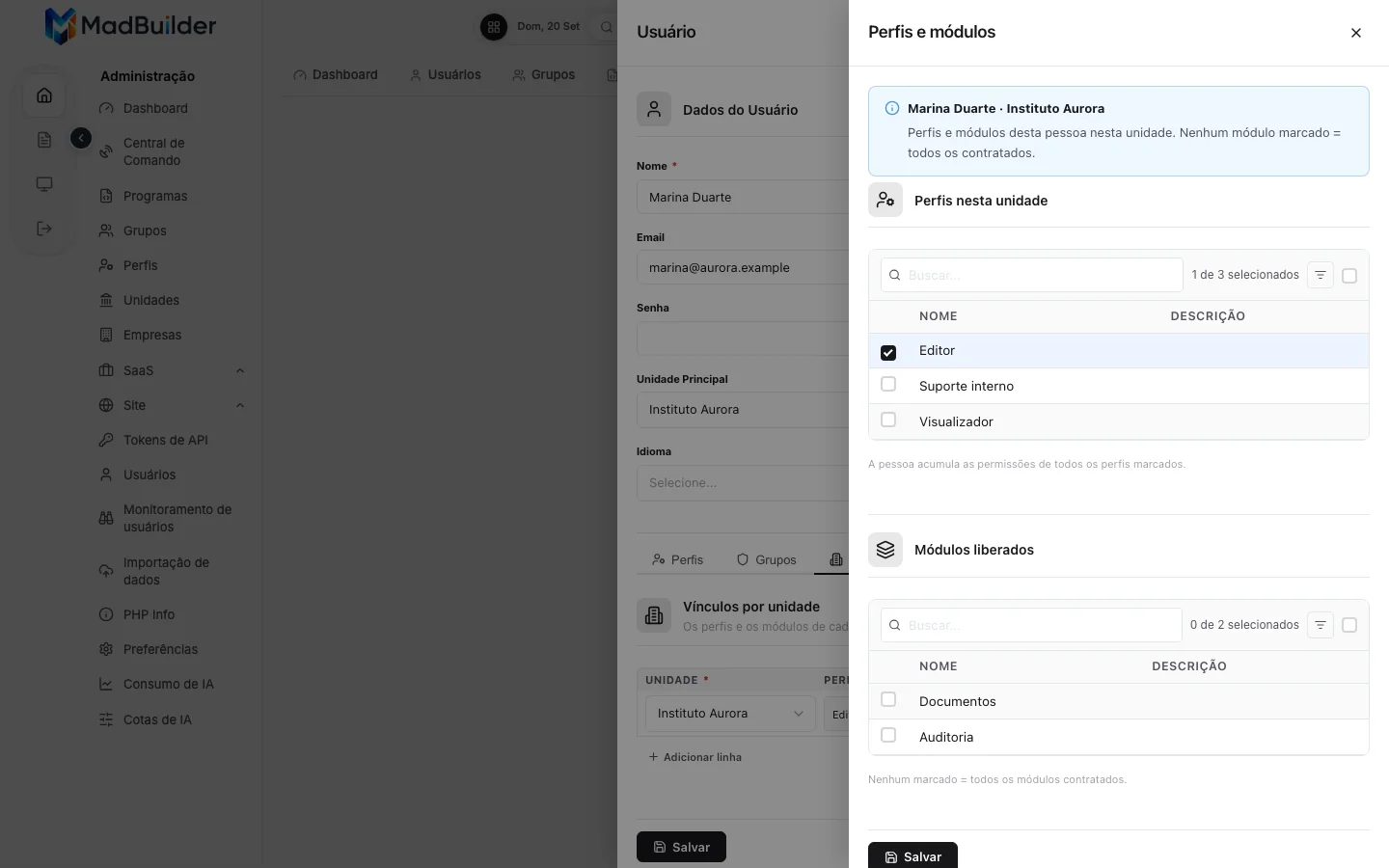Switch to the Grupos tab in Usuário form
Viewport: 1389px width, 868px height.
coord(767,559)
